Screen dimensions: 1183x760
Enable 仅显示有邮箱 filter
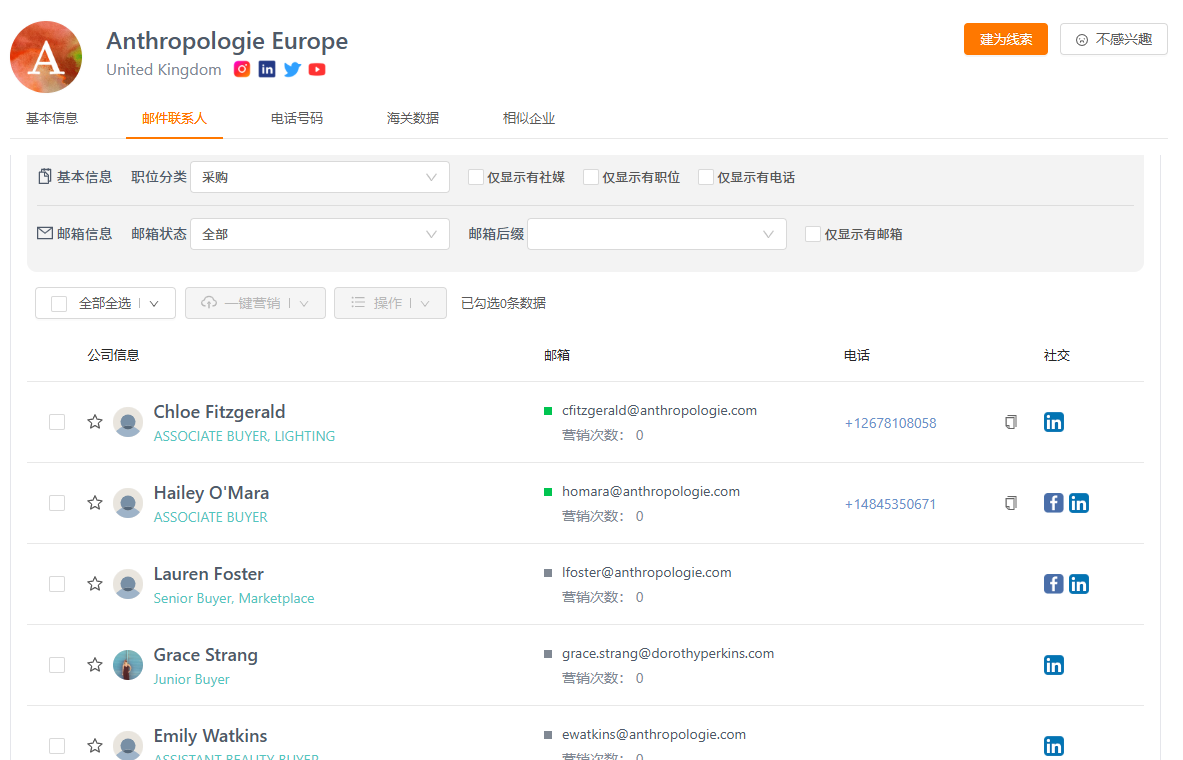[x=813, y=234]
